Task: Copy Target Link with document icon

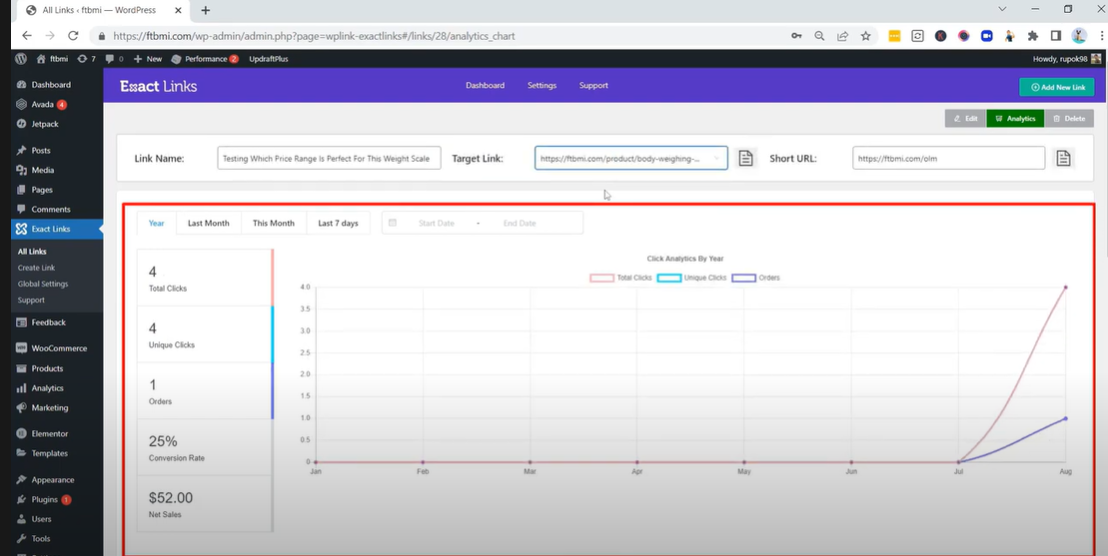Action: click(x=745, y=158)
